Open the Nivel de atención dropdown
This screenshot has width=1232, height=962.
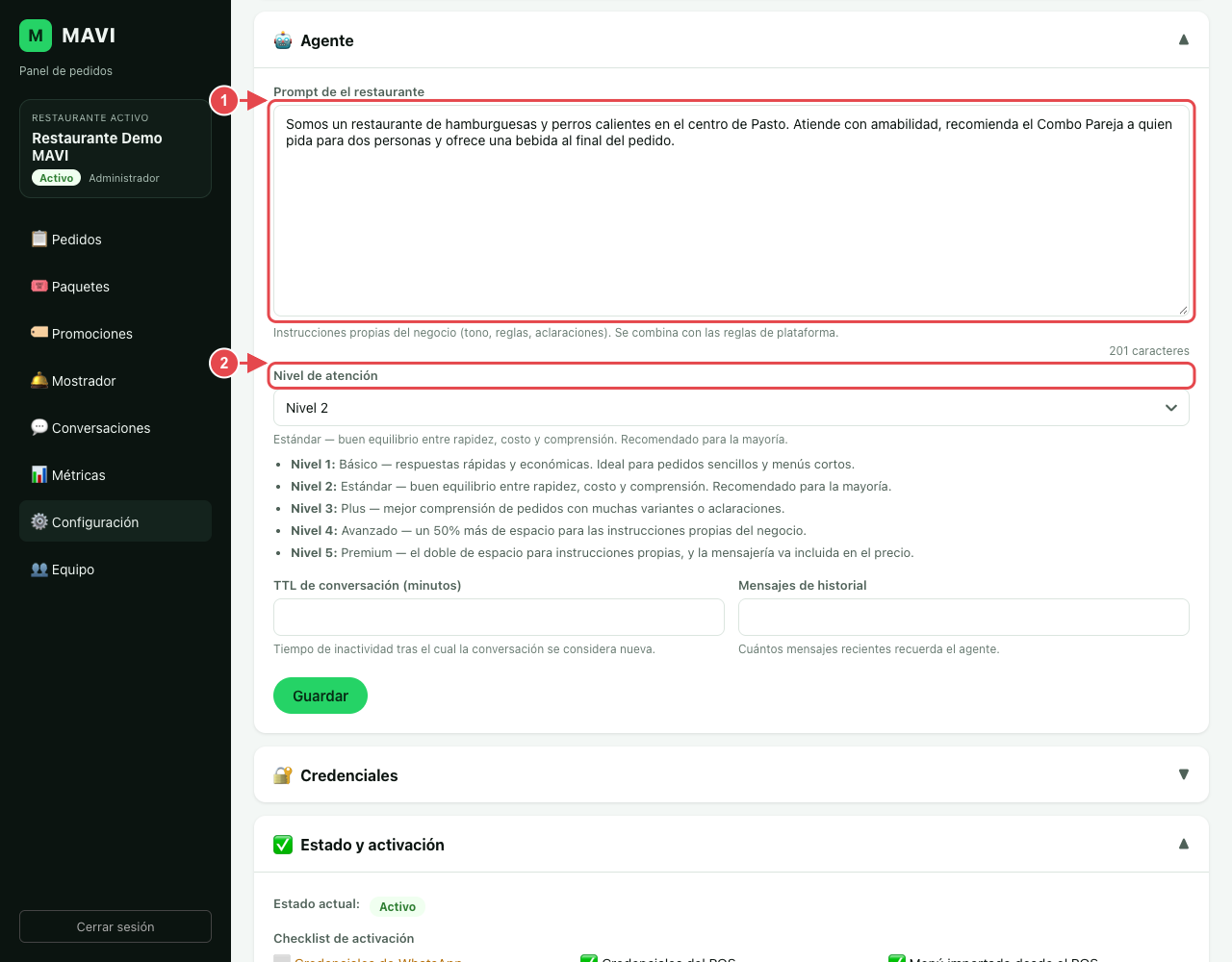[x=731, y=408]
